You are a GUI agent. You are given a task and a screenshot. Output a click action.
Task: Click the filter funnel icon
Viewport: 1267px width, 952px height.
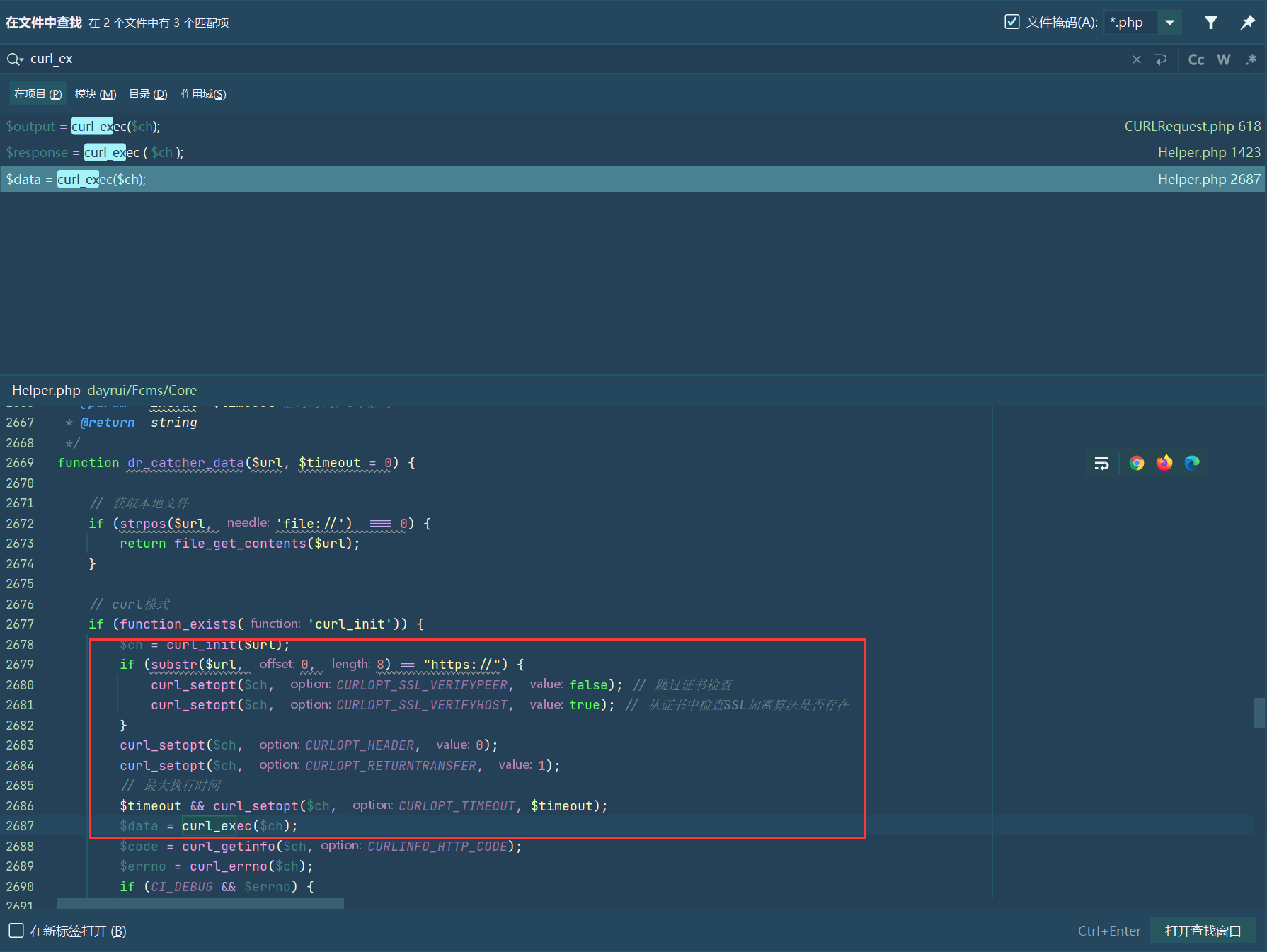pos(1211,23)
